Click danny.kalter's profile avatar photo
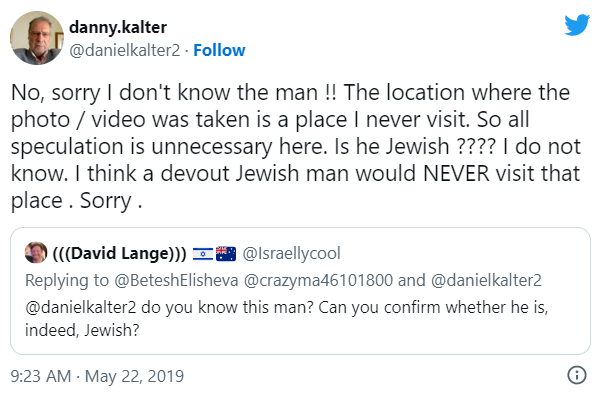Image resolution: width=600 pixels, height=397 pixels. tap(37, 38)
